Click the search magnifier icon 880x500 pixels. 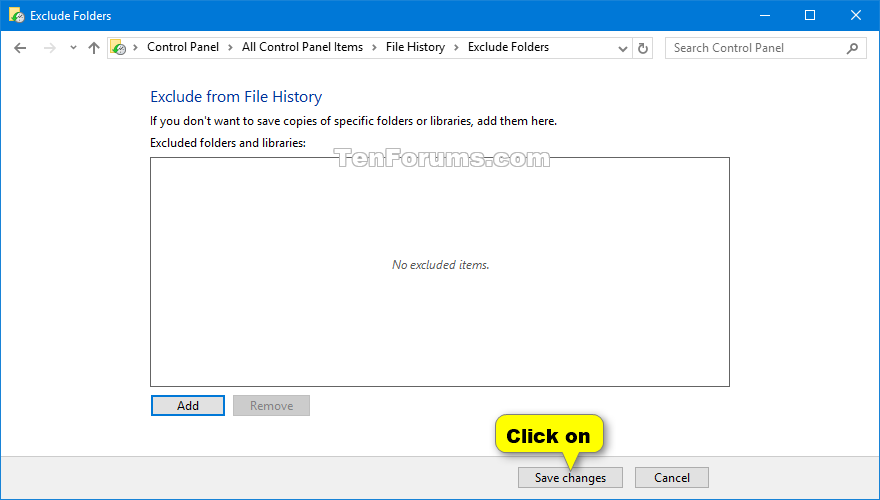[x=852, y=48]
